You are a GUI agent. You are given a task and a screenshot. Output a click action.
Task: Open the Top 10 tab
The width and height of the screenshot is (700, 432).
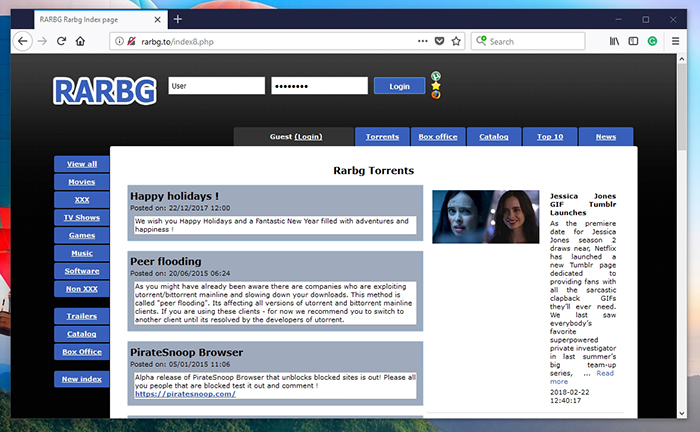click(x=549, y=137)
